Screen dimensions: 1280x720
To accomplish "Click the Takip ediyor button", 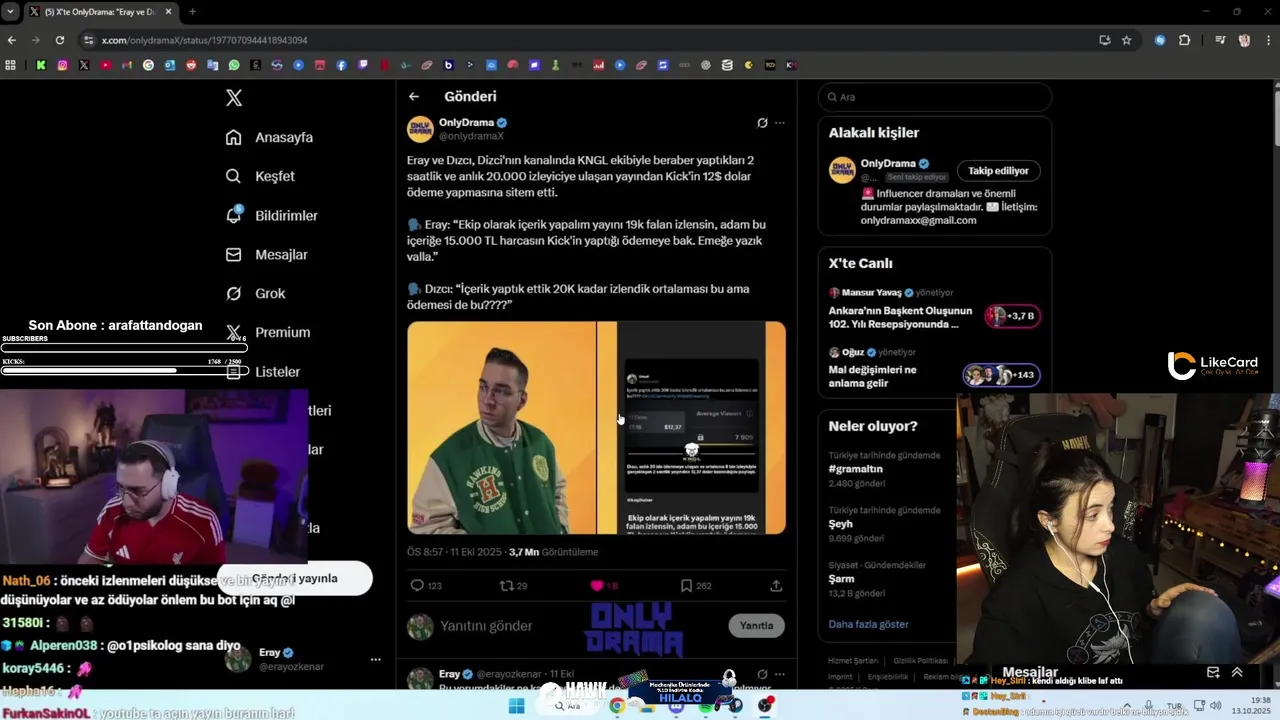I will (x=998, y=171).
